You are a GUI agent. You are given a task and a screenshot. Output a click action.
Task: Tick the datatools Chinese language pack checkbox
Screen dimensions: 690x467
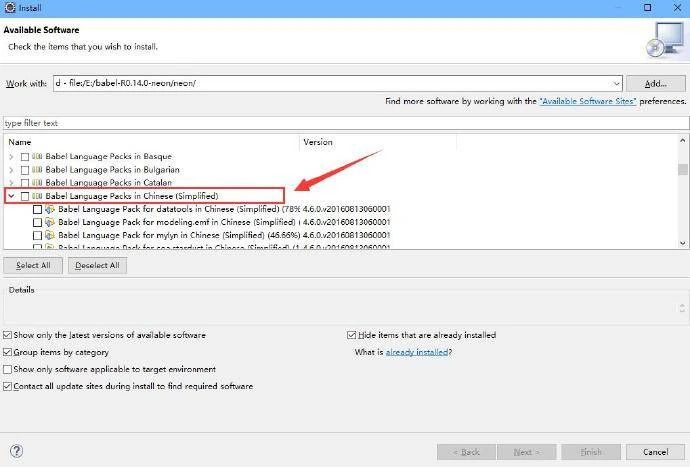click(37, 210)
